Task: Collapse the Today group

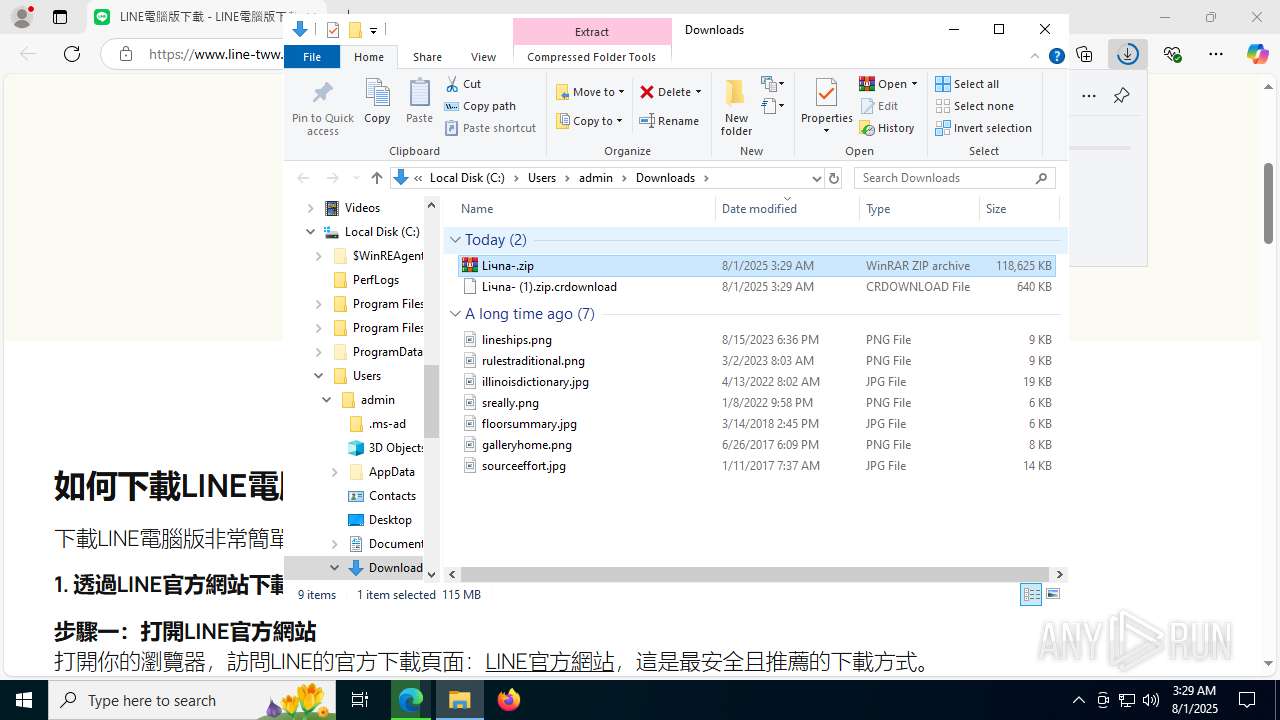Action: [x=455, y=240]
